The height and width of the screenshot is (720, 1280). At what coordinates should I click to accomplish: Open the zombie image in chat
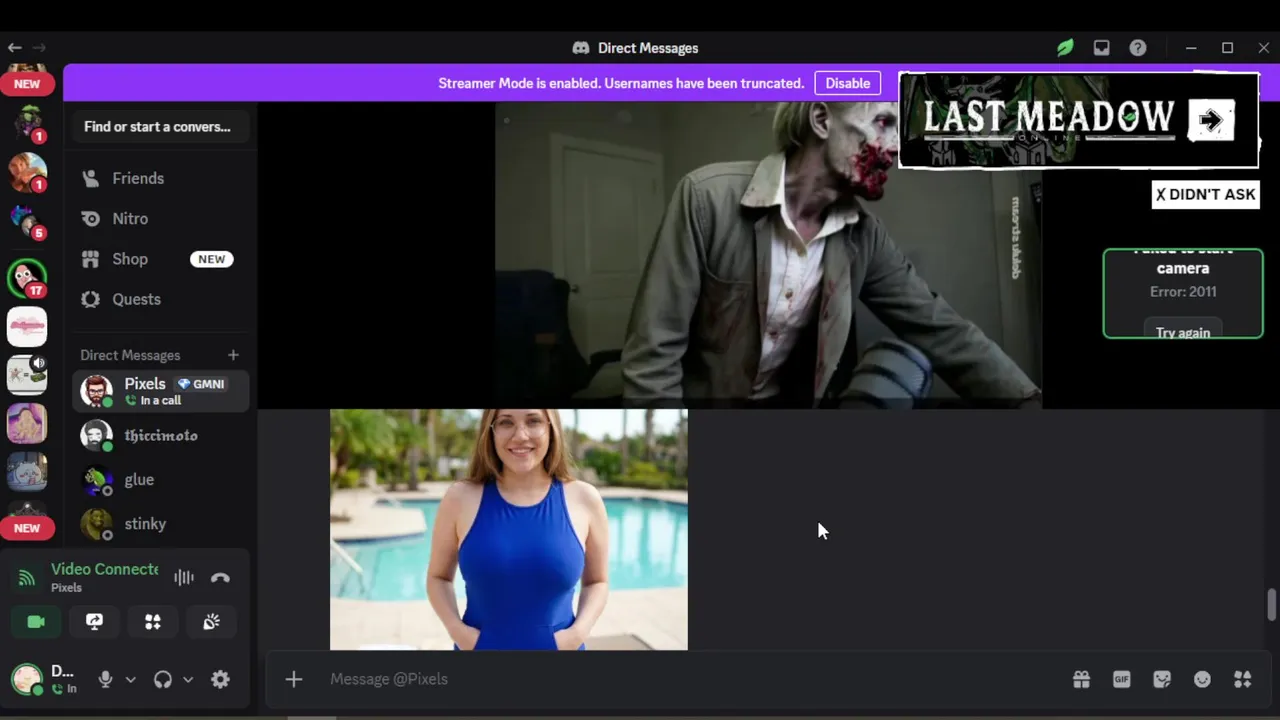(x=768, y=255)
